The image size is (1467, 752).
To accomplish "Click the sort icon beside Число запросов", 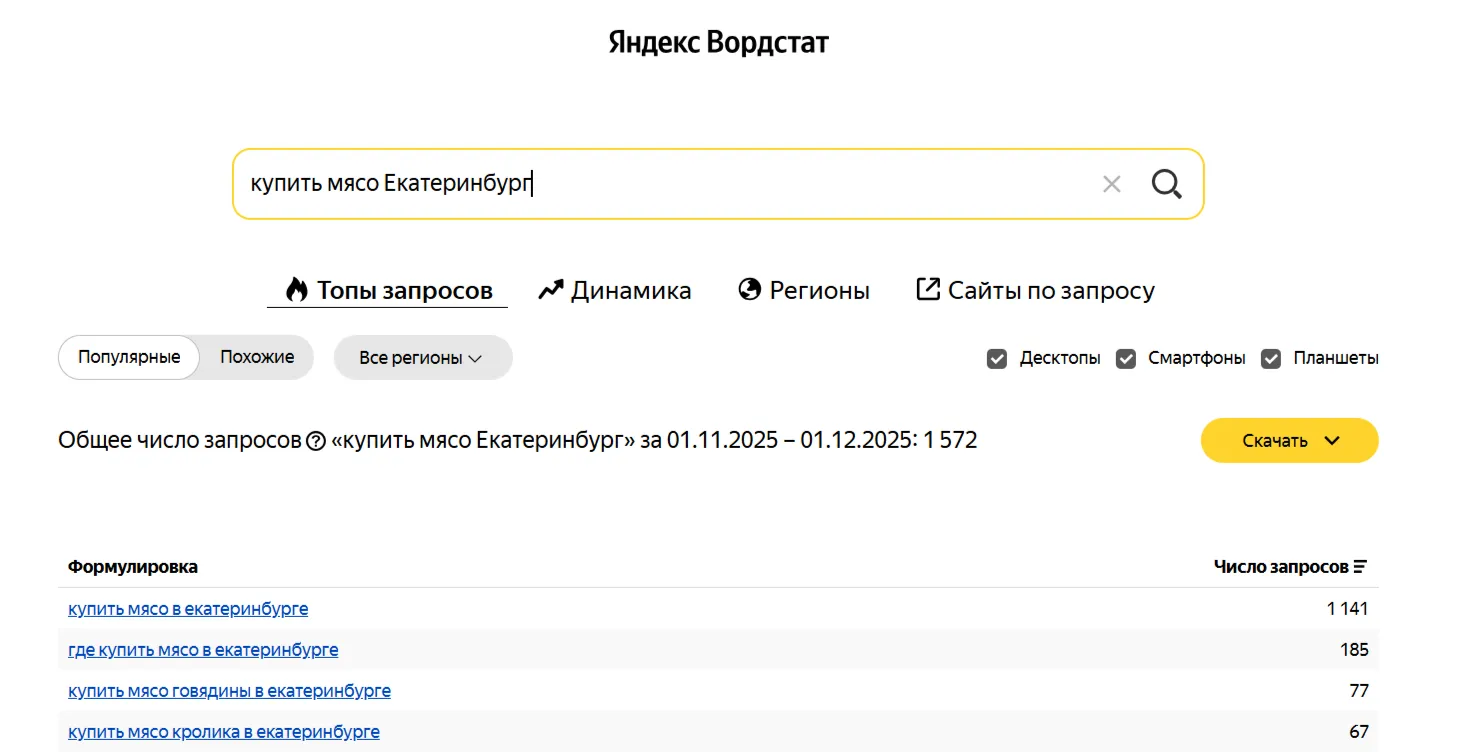I will point(1360,567).
